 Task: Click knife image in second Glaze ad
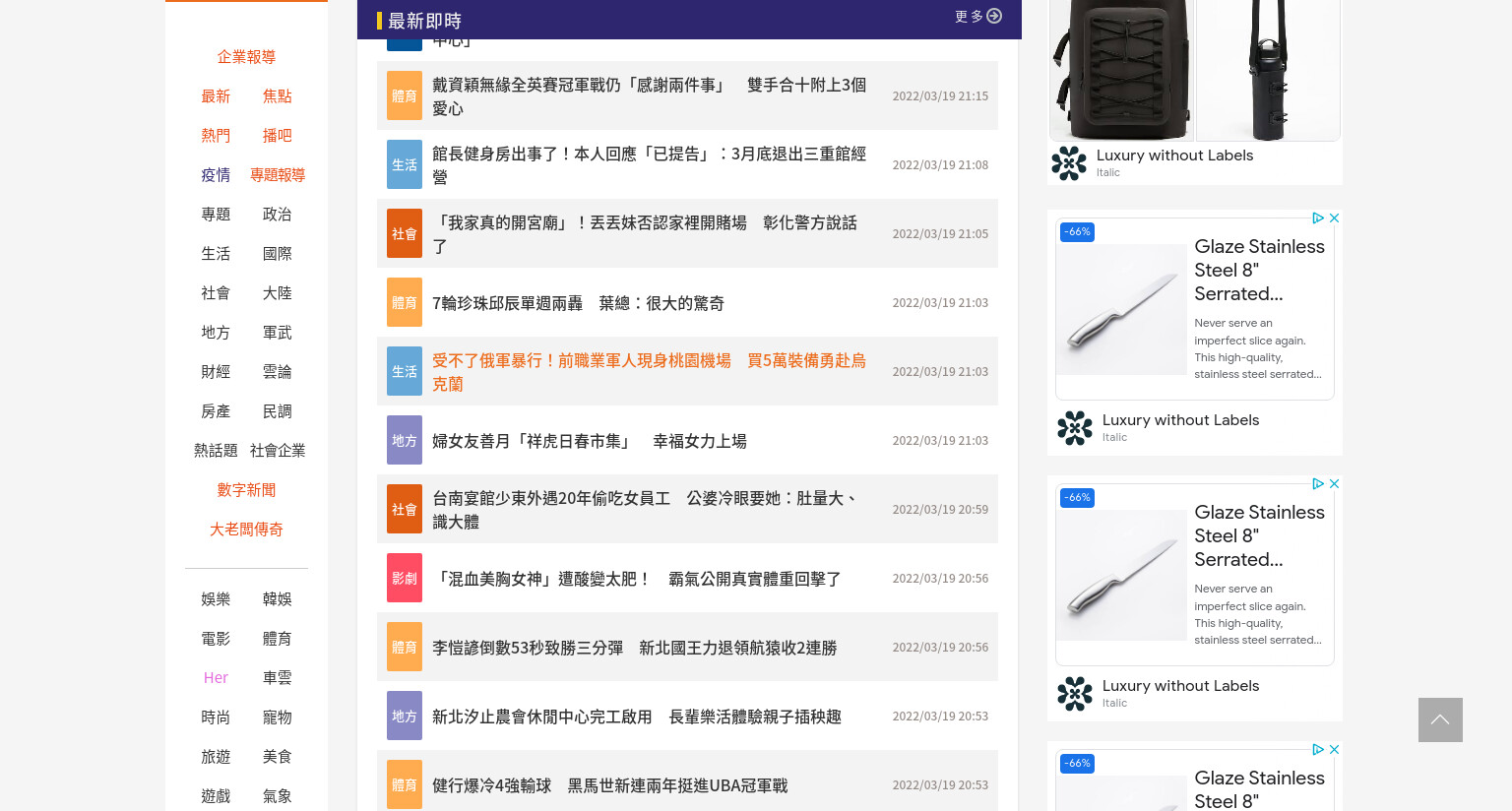(x=1121, y=575)
